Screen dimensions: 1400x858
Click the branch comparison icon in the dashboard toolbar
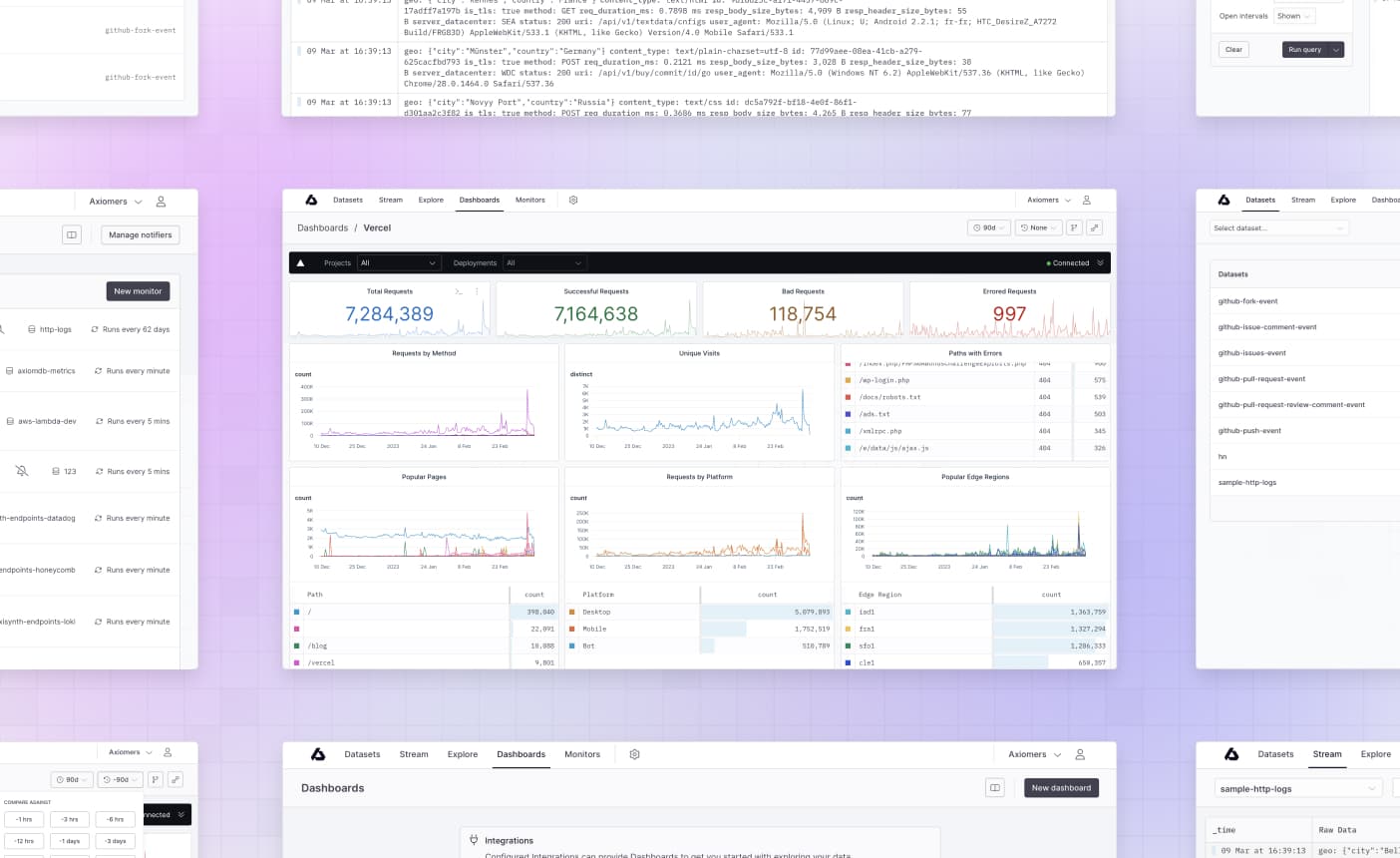pos(1076,227)
